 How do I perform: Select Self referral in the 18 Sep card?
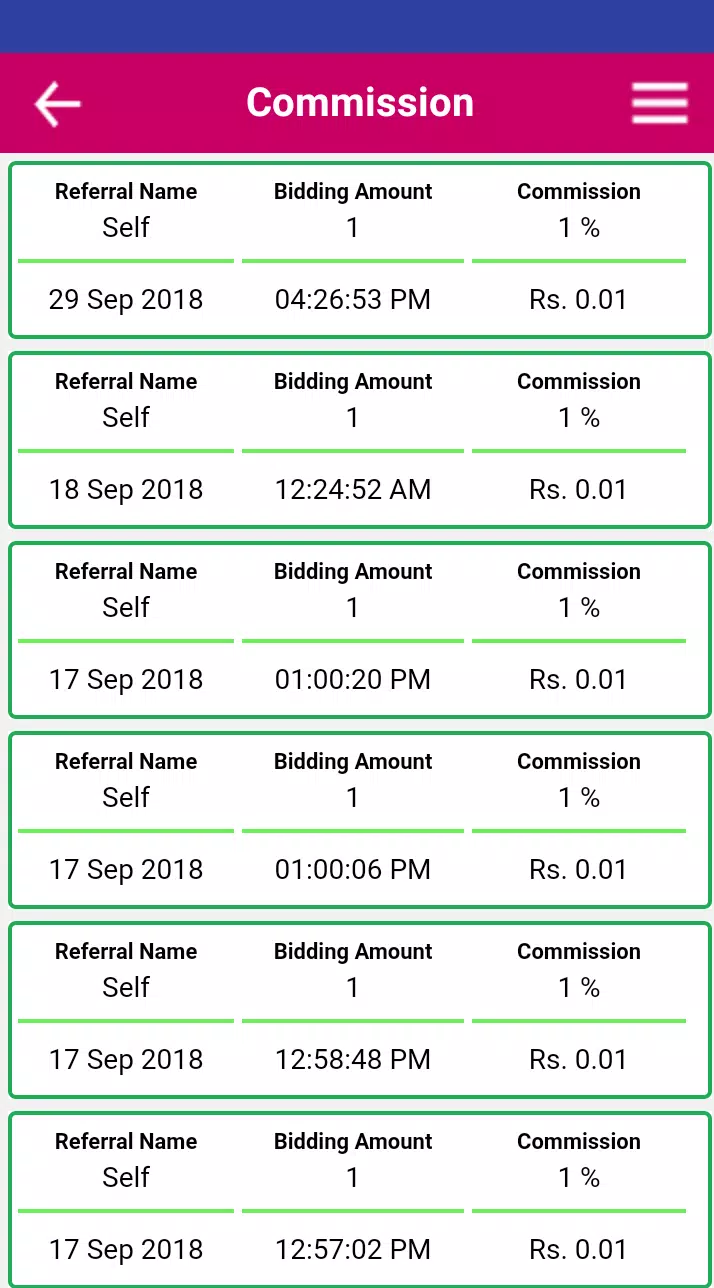point(126,417)
